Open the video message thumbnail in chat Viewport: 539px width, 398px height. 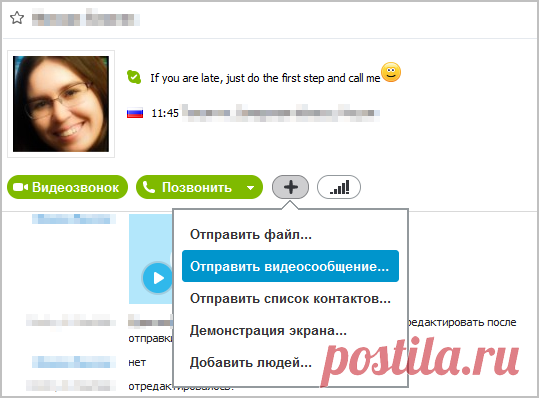pyautogui.click(x=151, y=259)
